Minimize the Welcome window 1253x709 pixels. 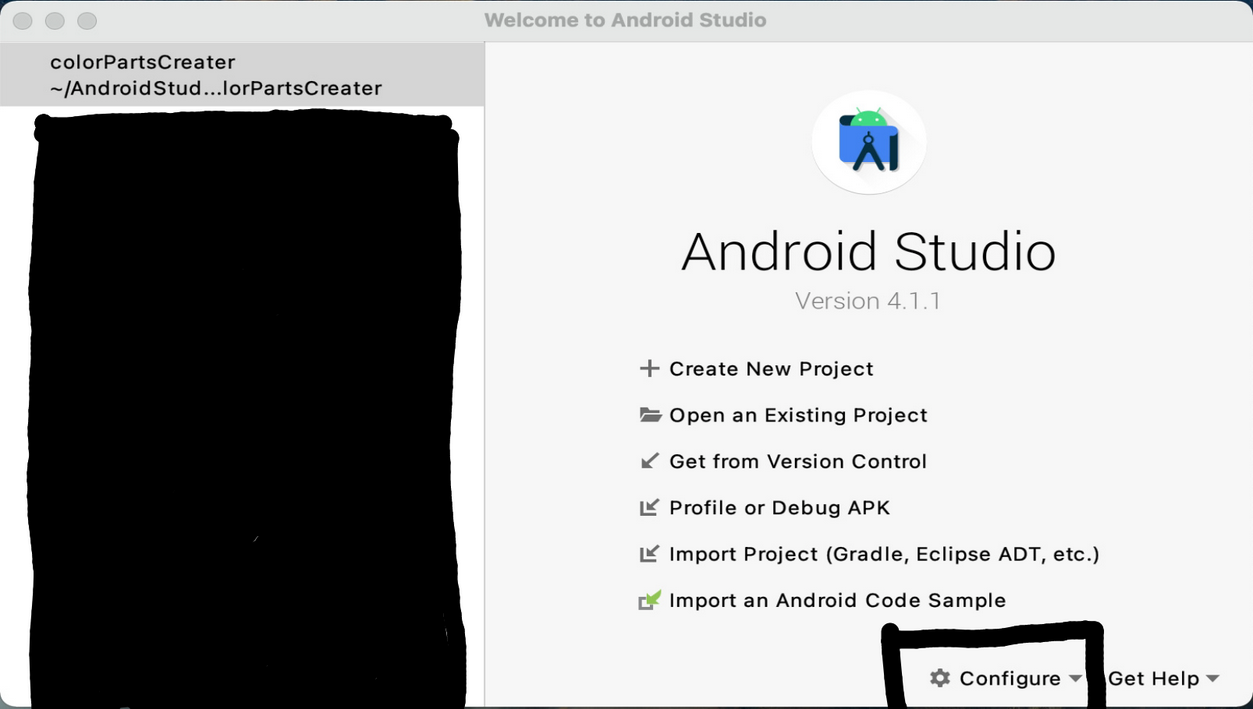pos(54,20)
